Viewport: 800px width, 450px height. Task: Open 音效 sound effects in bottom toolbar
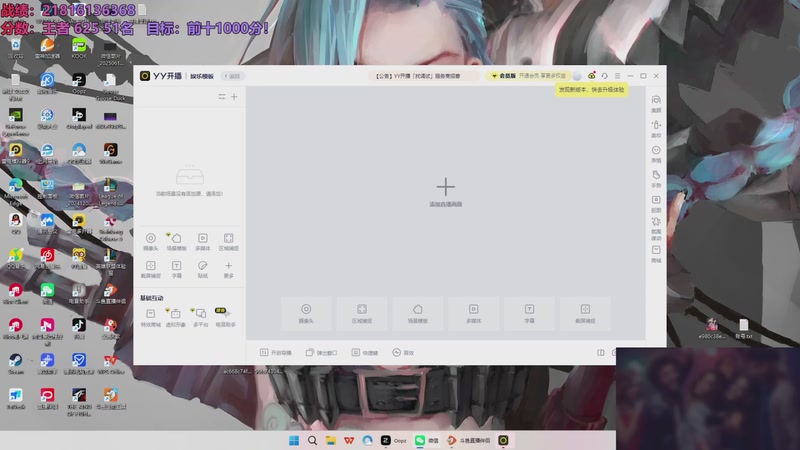[403, 353]
